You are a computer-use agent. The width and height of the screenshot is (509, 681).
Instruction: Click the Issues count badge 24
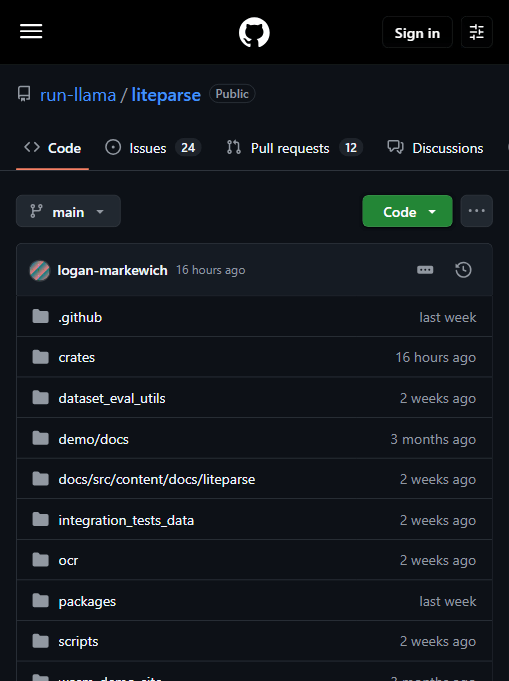tap(188, 148)
